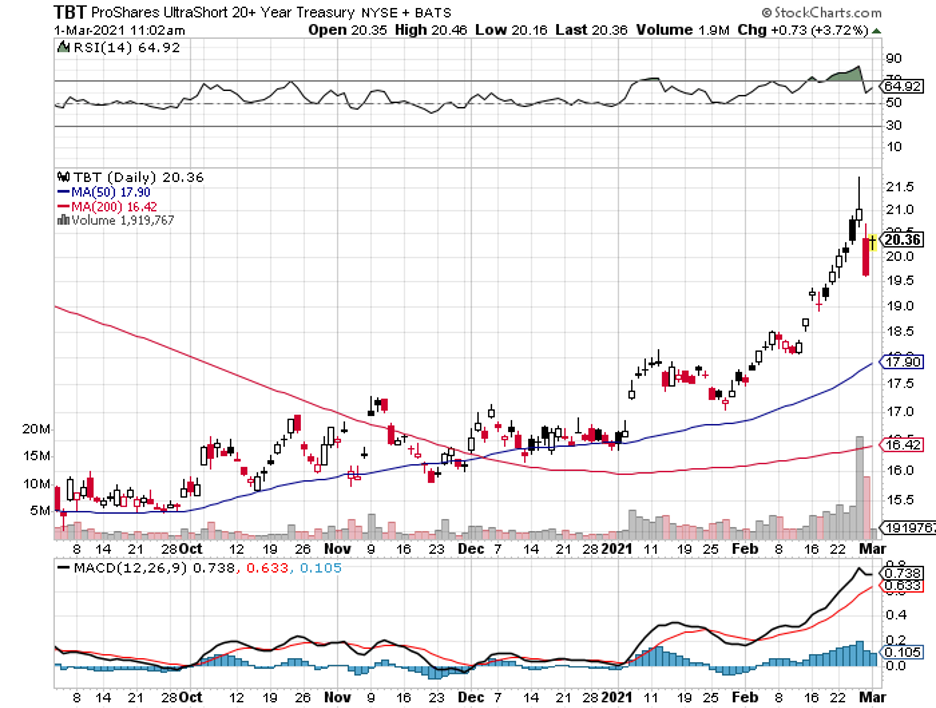This screenshot has height=708, width=936.
Task: Click the black MACD legend line swatch
Action: 63,568
